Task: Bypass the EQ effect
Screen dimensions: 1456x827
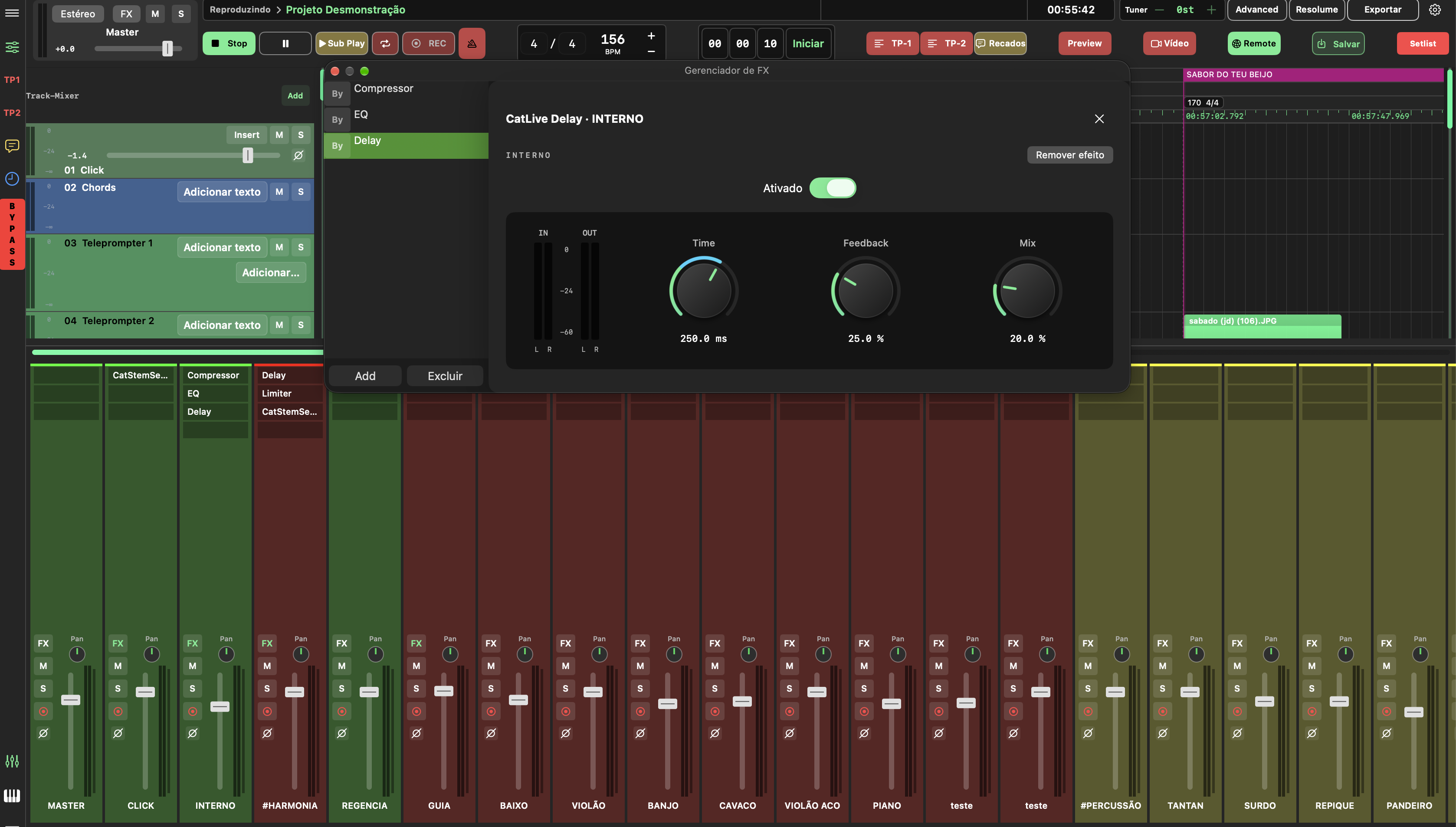Action: [337, 120]
